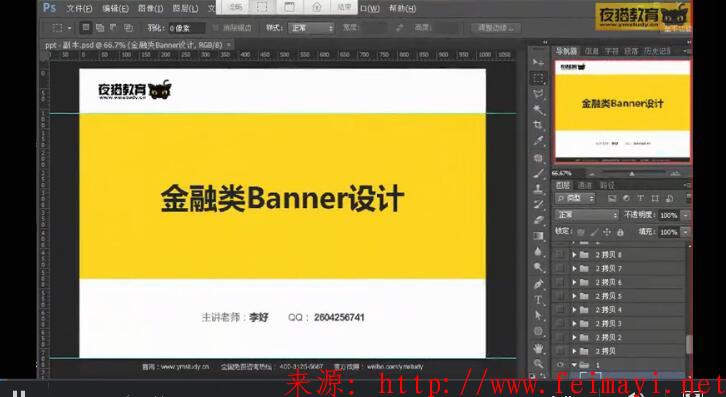Open the tool preset picker arrow
Image resolution: width=726 pixels, height=397 pixels.
[69, 28]
